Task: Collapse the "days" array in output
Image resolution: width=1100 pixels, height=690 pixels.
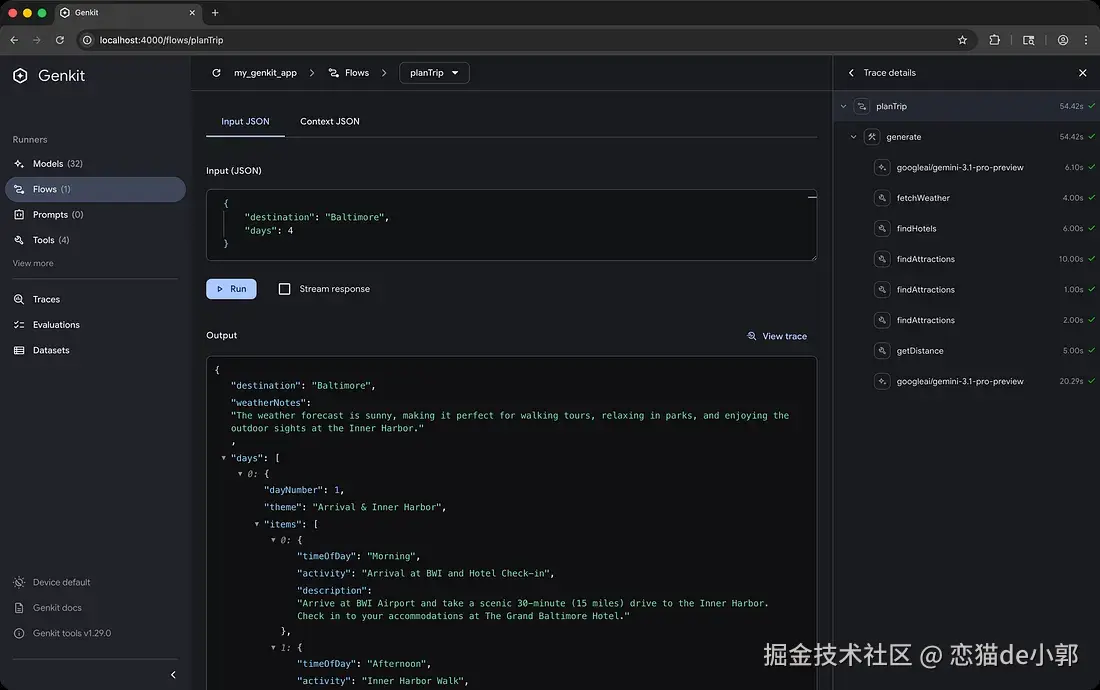Action: point(224,458)
